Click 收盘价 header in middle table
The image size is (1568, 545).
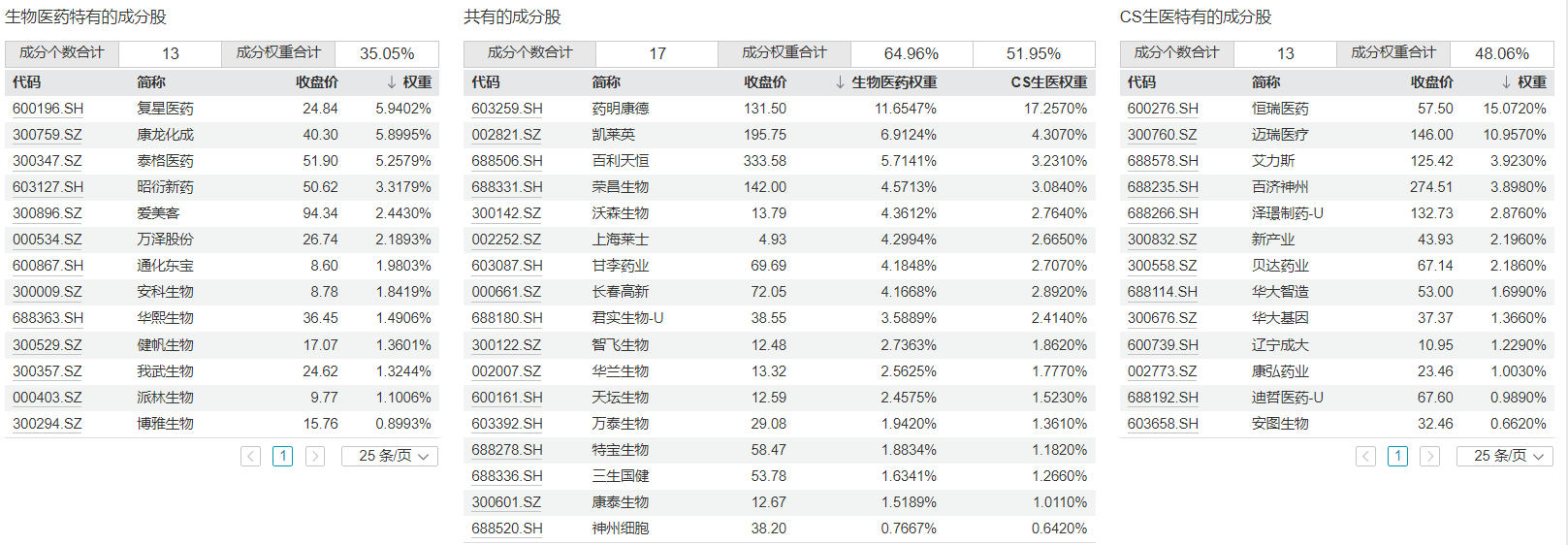coord(765,82)
